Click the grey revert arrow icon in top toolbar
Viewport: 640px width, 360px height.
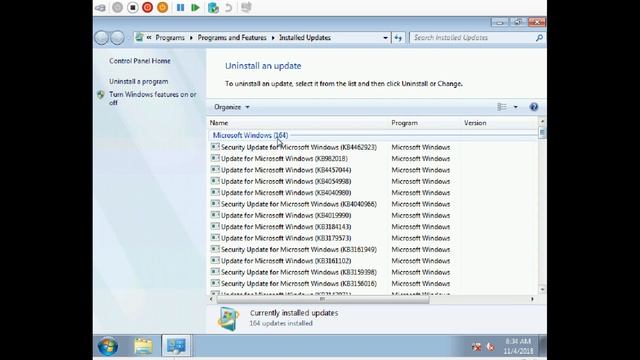tap(229, 7)
